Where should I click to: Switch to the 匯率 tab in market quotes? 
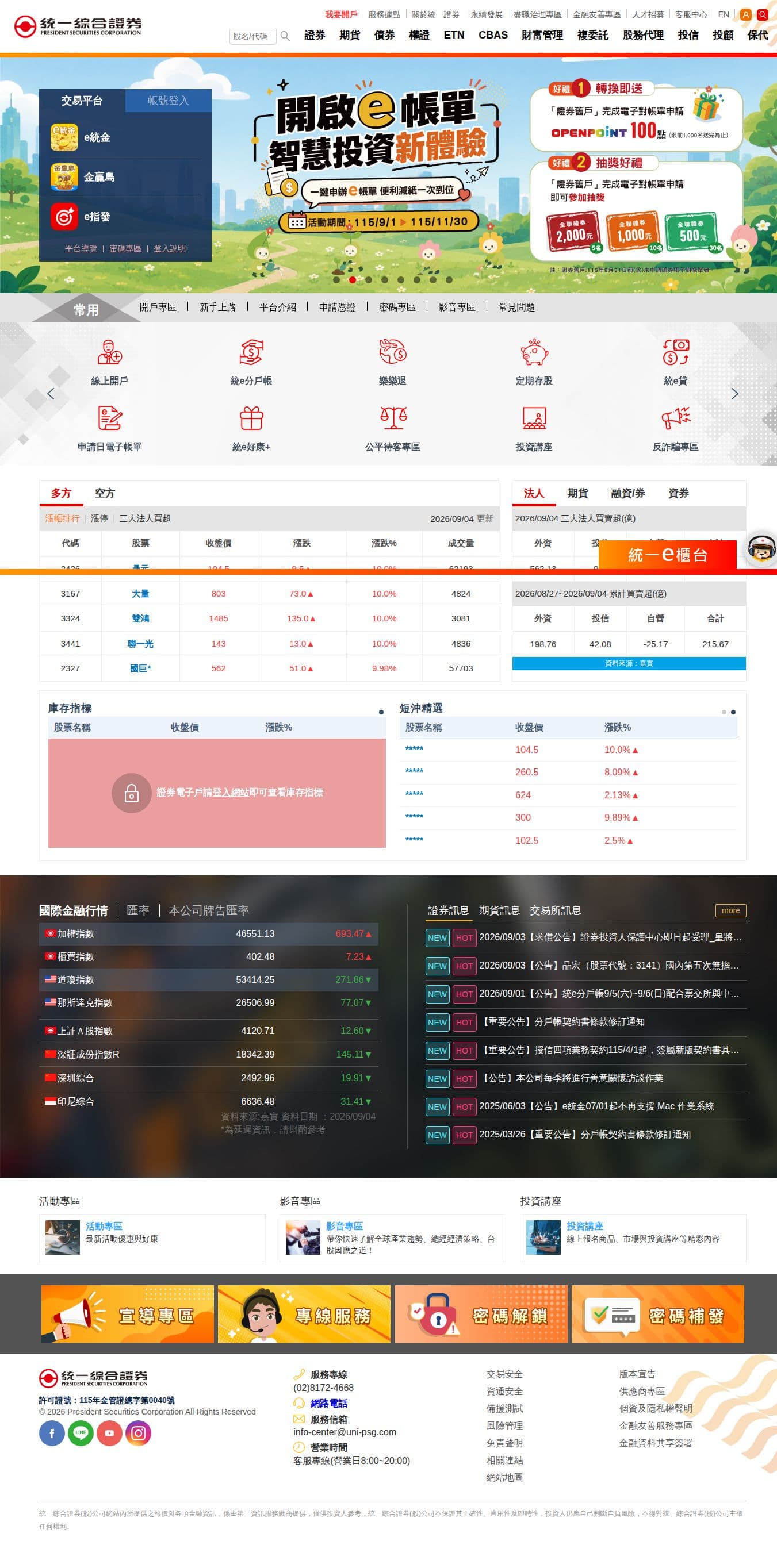[137, 910]
